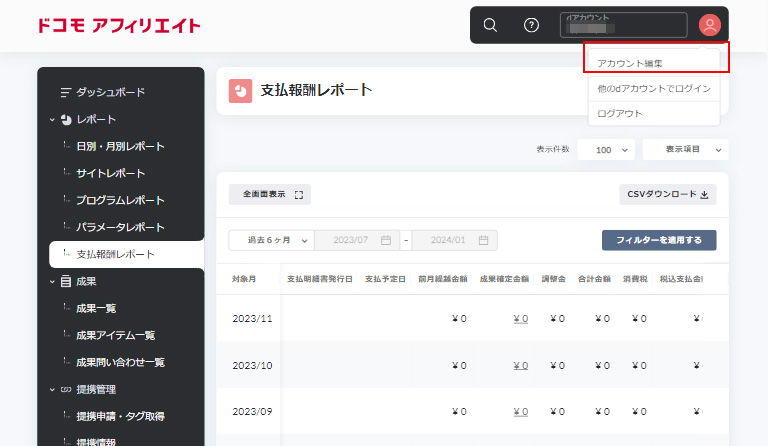This screenshot has width=768, height=446.
Task: Open calendar icon for 2023/07 start date
Action: tap(386, 240)
